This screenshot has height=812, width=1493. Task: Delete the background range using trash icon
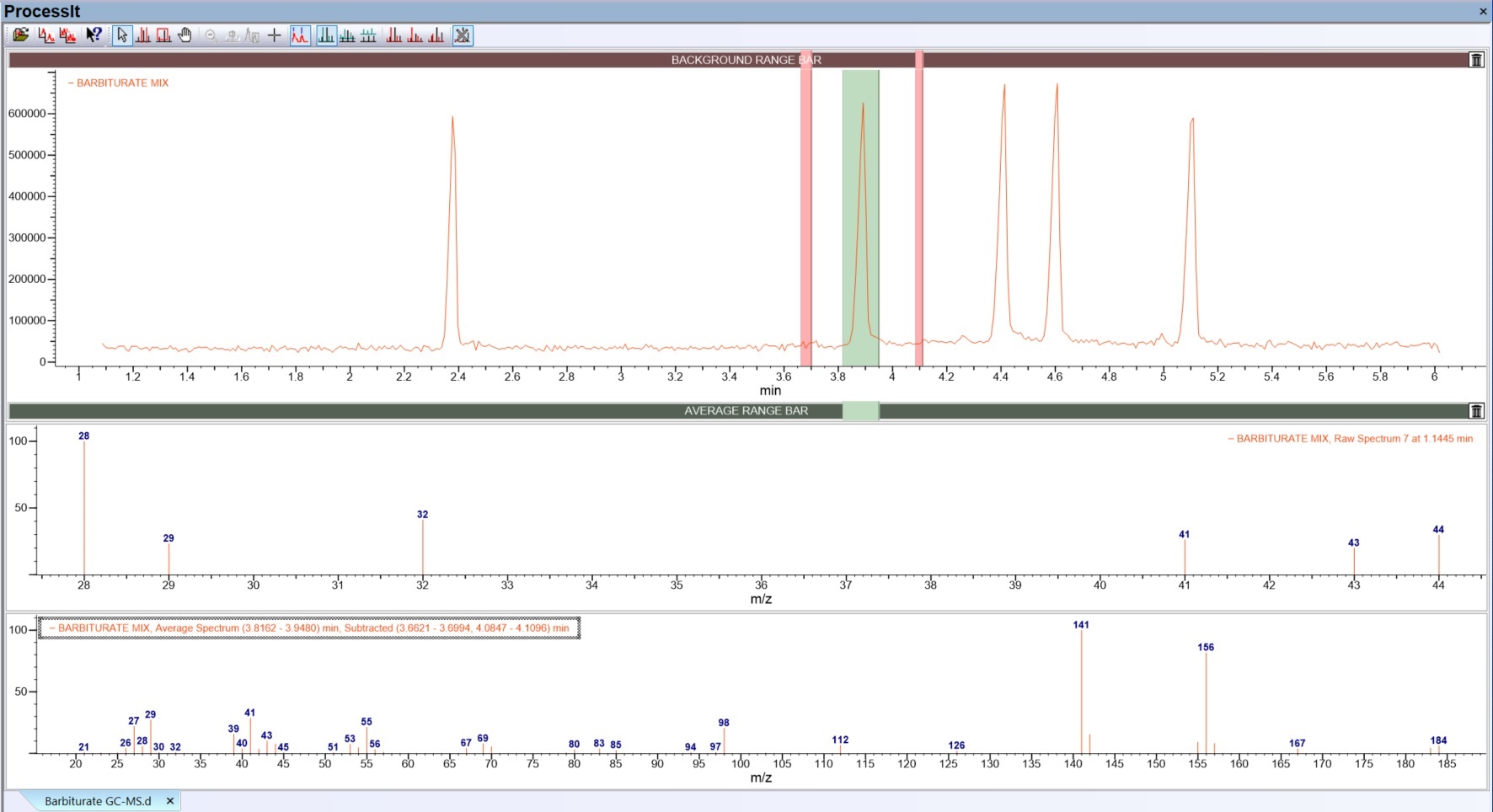click(x=1476, y=60)
